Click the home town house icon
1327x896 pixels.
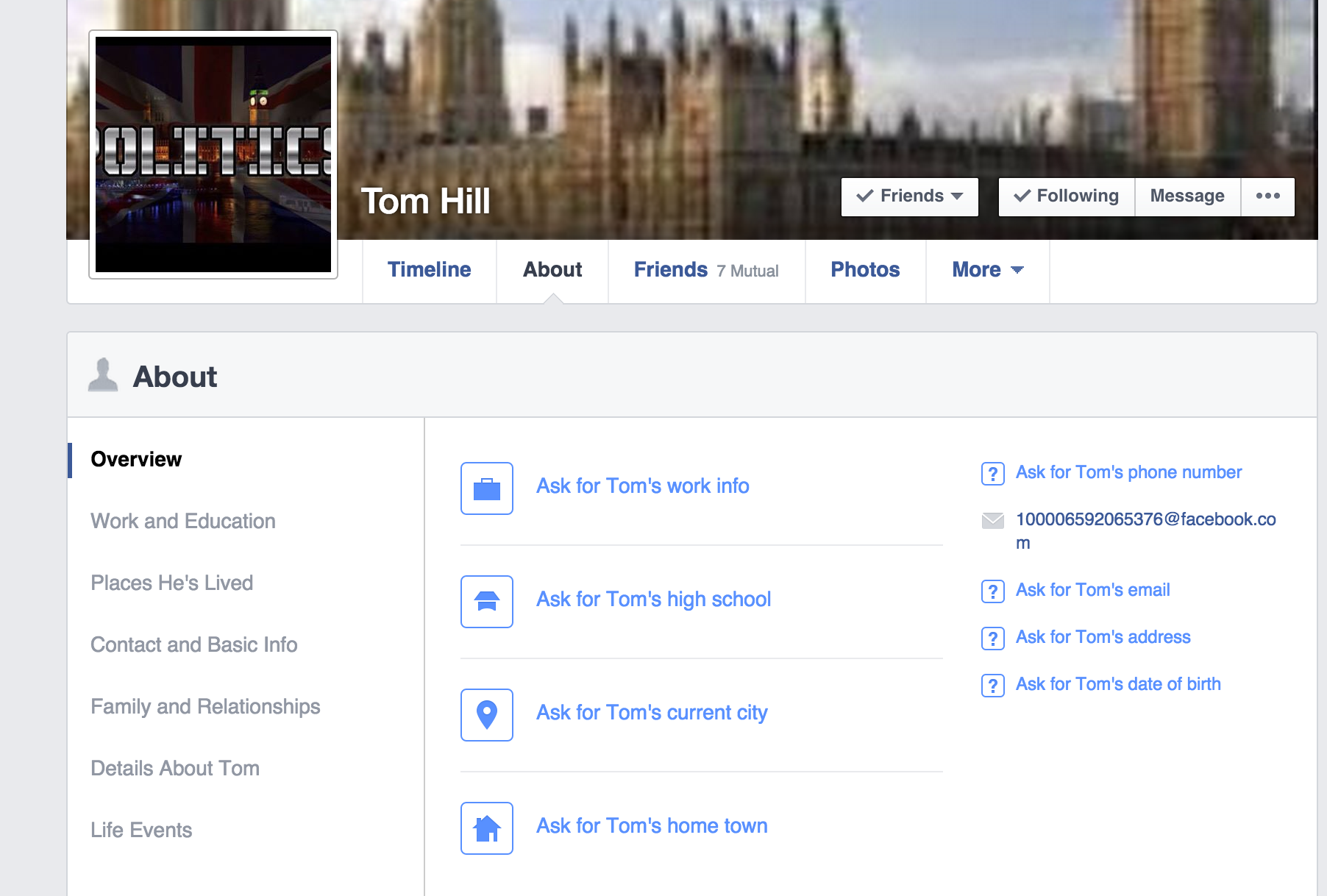coord(486,828)
